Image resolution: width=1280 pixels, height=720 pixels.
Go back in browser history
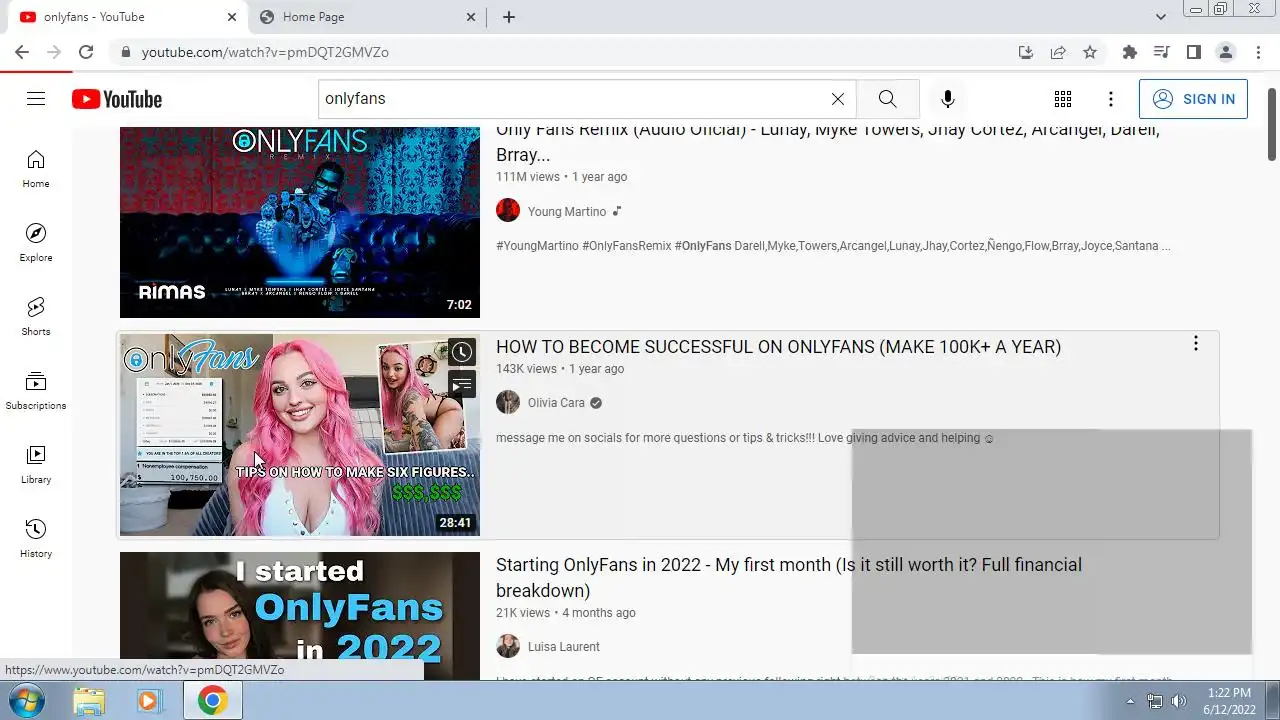tap(22, 52)
